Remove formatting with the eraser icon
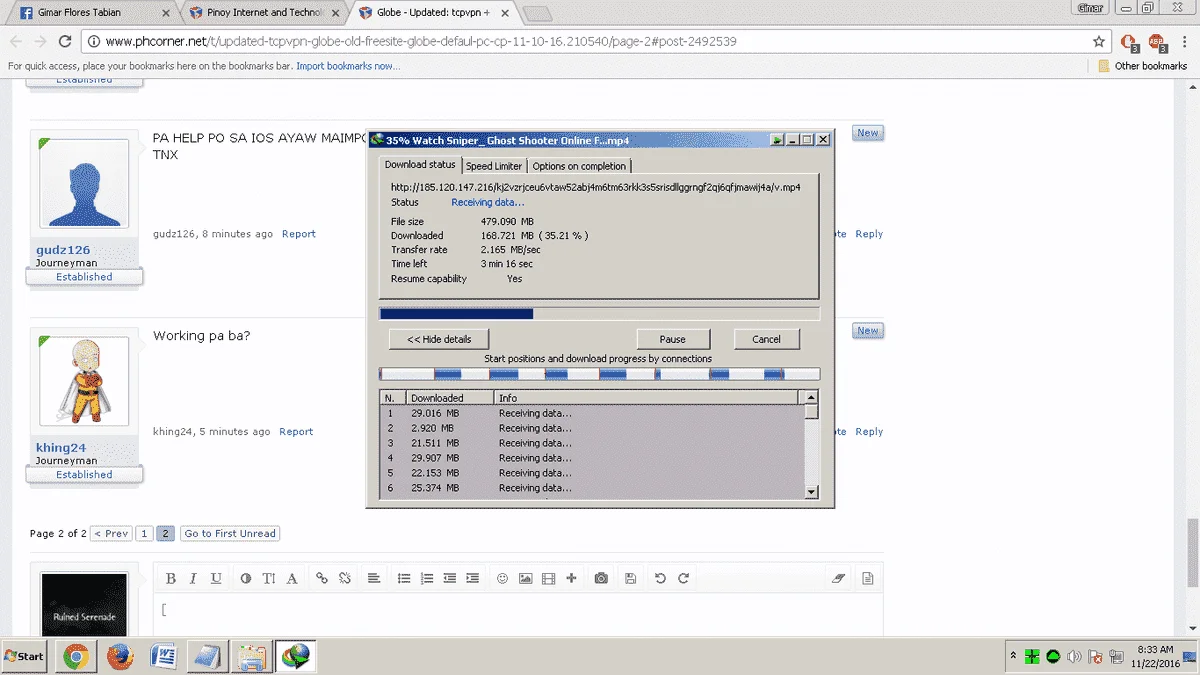 coord(838,578)
